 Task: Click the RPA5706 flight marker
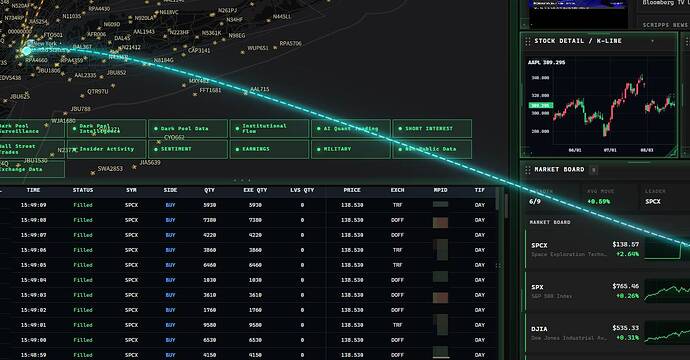(275, 47)
